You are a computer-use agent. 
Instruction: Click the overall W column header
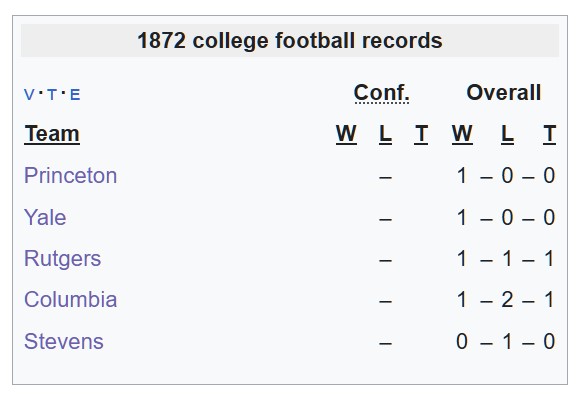click(x=462, y=134)
